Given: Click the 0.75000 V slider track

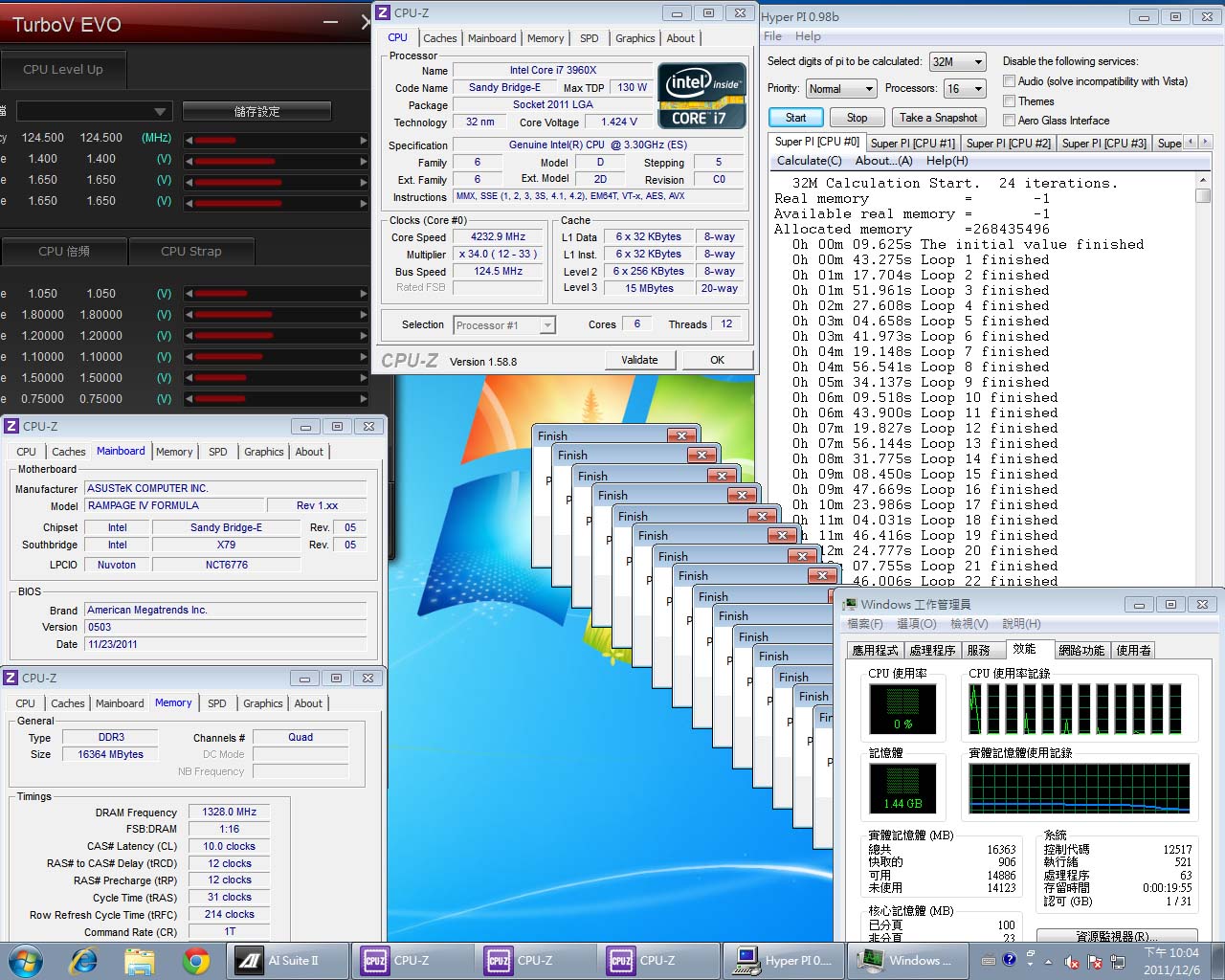Looking at the screenshot, I should 276,399.
